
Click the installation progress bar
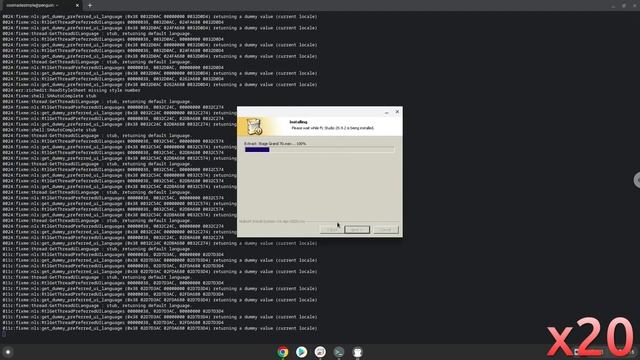point(320,150)
